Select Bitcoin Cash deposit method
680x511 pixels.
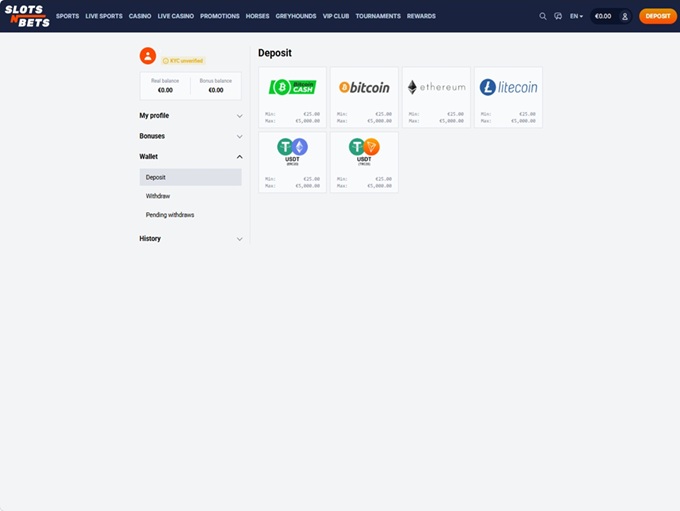pyautogui.click(x=292, y=97)
